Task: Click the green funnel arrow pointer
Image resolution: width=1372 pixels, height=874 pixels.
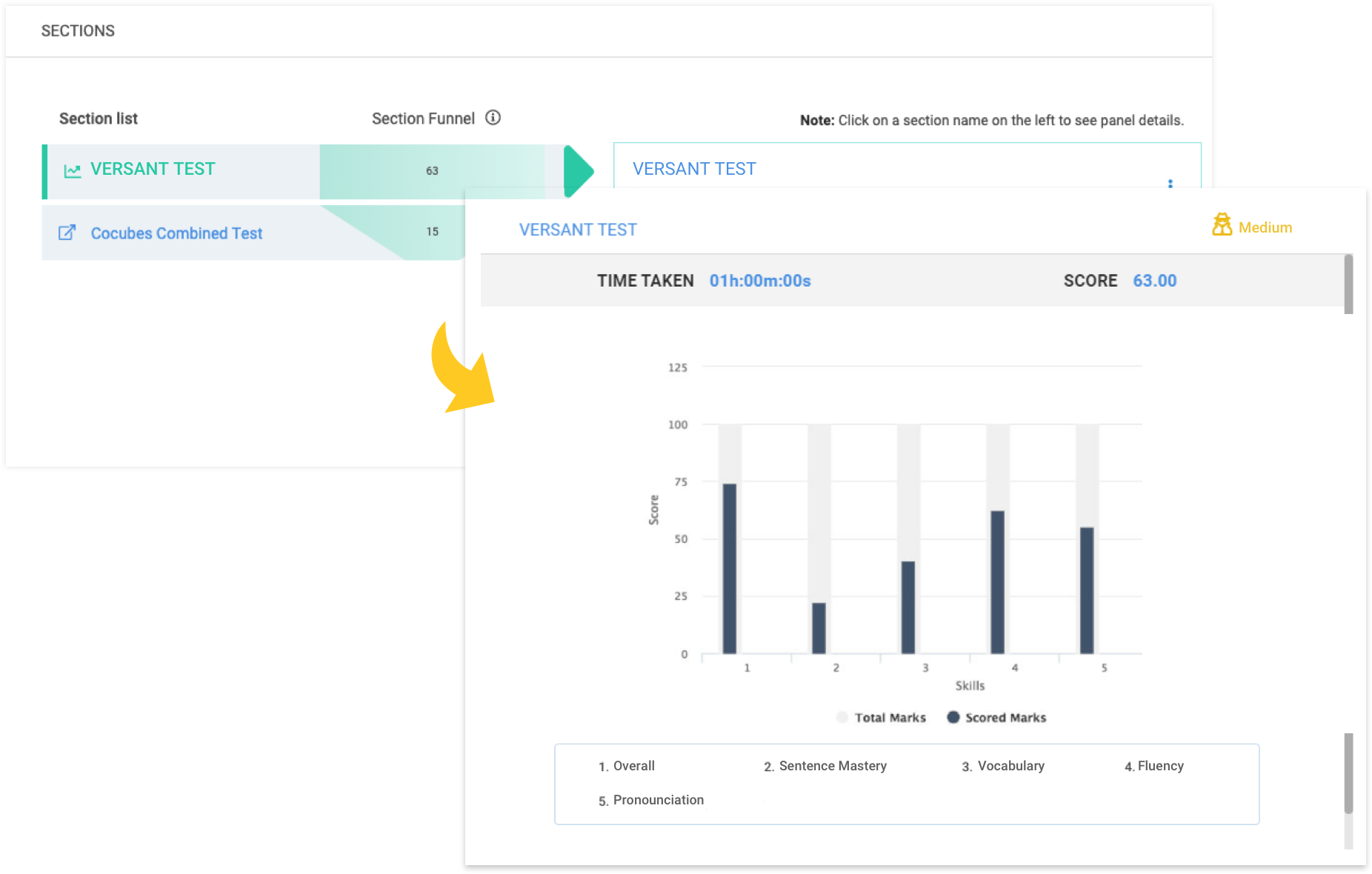Action: pyautogui.click(x=579, y=171)
